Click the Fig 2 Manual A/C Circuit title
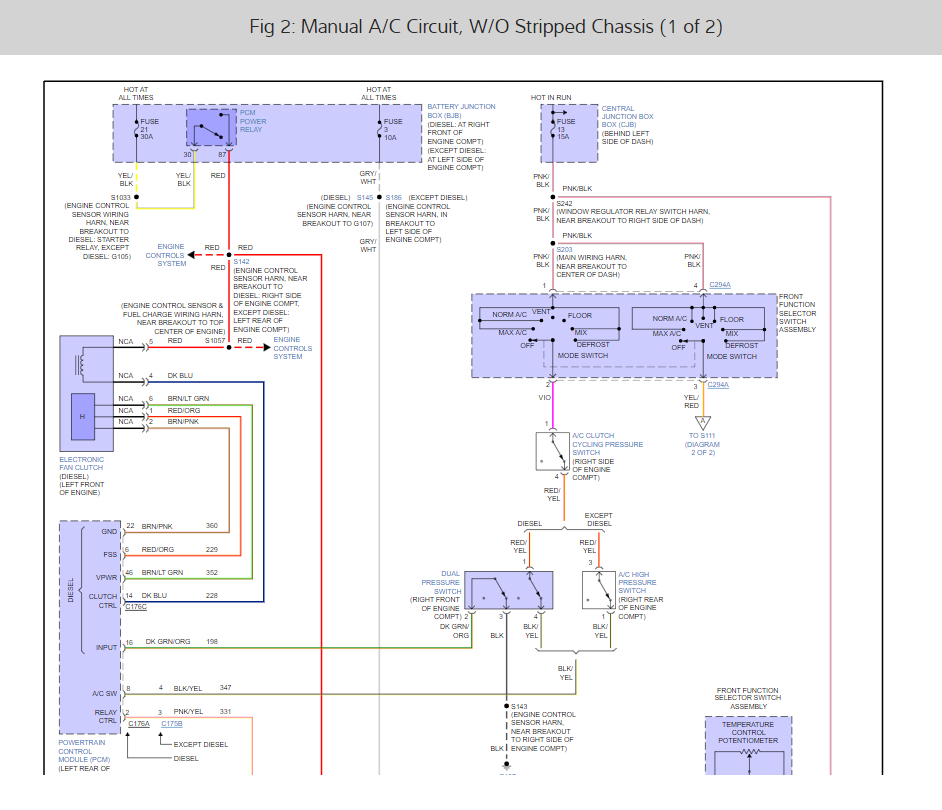The width and height of the screenshot is (942, 810). pos(486,26)
